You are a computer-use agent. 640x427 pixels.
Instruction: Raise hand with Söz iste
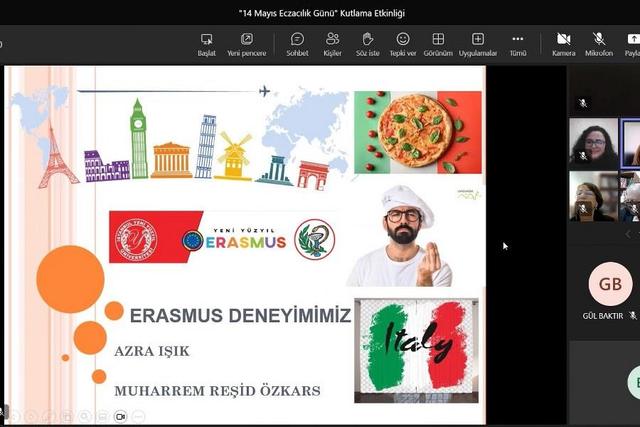367,44
